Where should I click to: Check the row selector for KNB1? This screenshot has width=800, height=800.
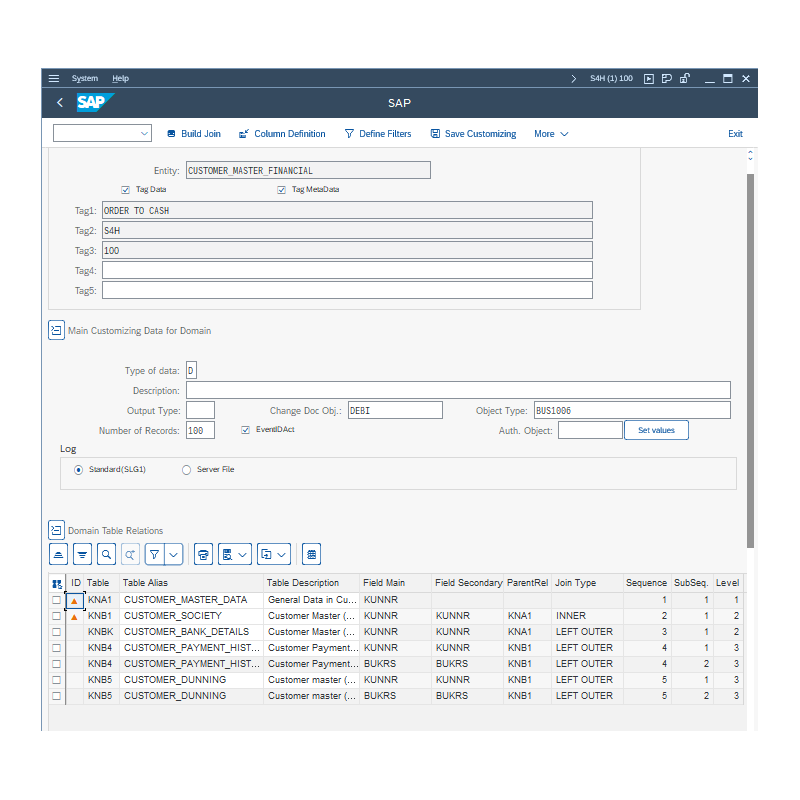(x=57, y=616)
